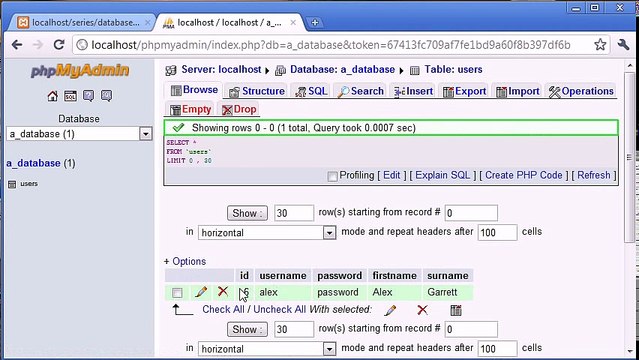Sort by the firstname column header
Screen dimensions: 639x360
click(394, 276)
